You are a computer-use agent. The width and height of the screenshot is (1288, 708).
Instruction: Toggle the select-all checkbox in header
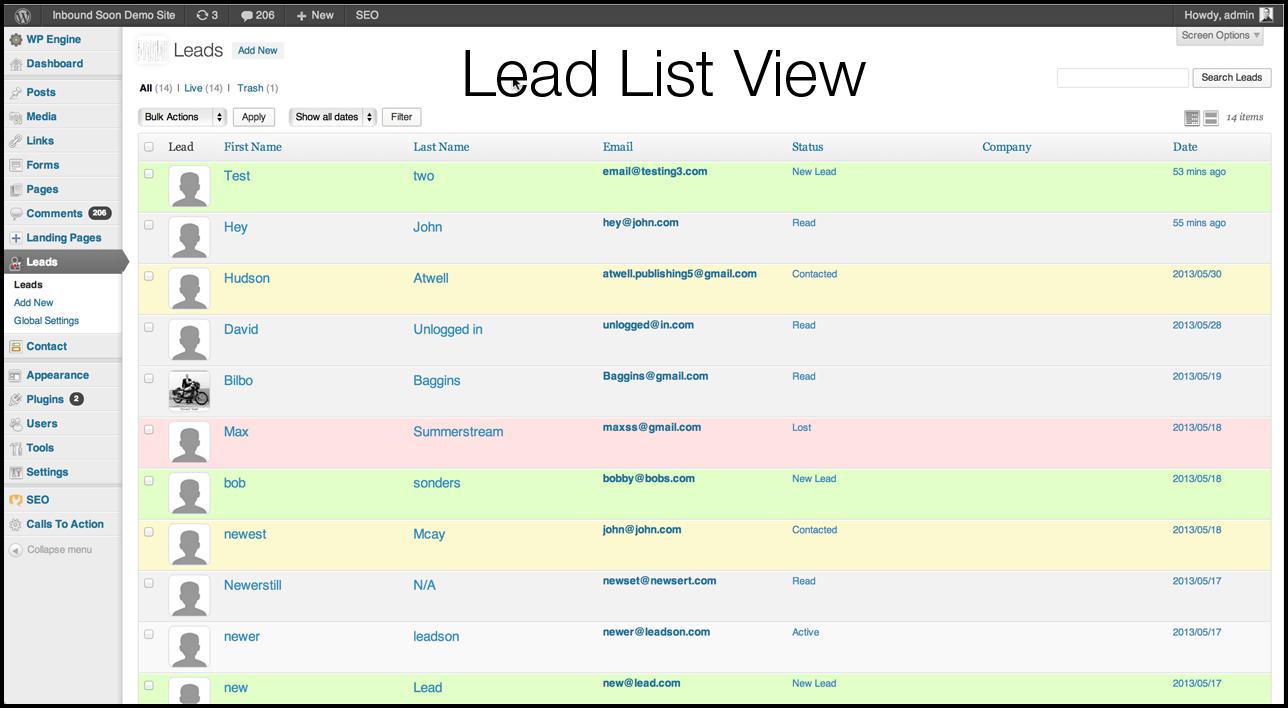149,147
